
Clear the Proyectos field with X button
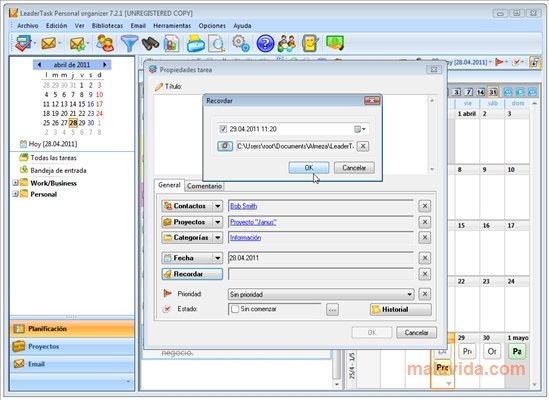424,222
